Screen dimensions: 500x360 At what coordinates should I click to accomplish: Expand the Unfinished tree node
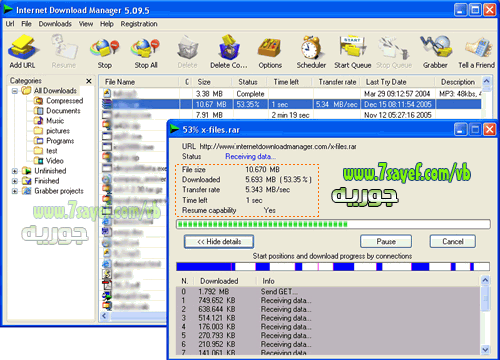coord(15,171)
